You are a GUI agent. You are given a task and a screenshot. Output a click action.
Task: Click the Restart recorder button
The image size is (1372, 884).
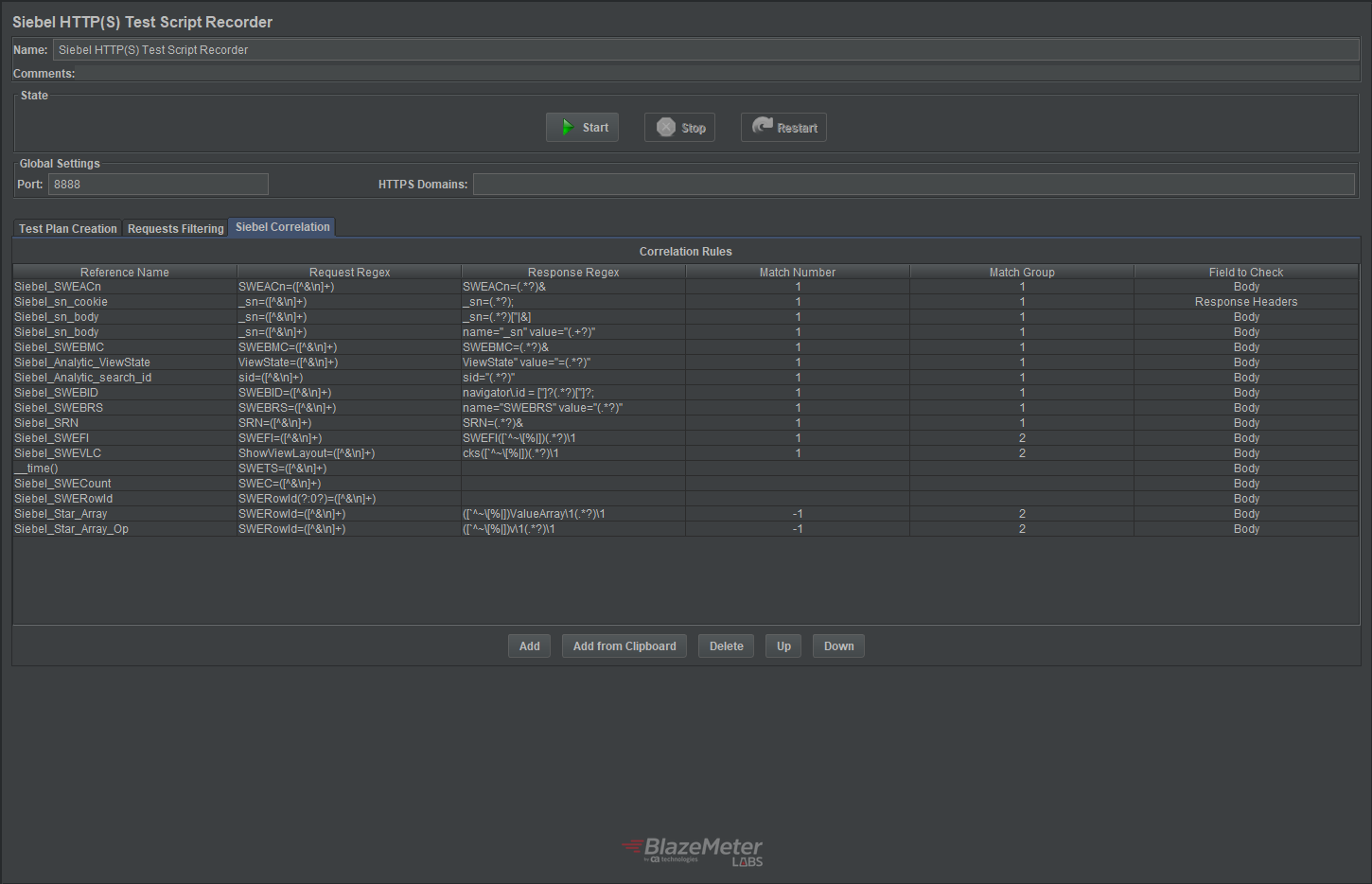coord(783,128)
